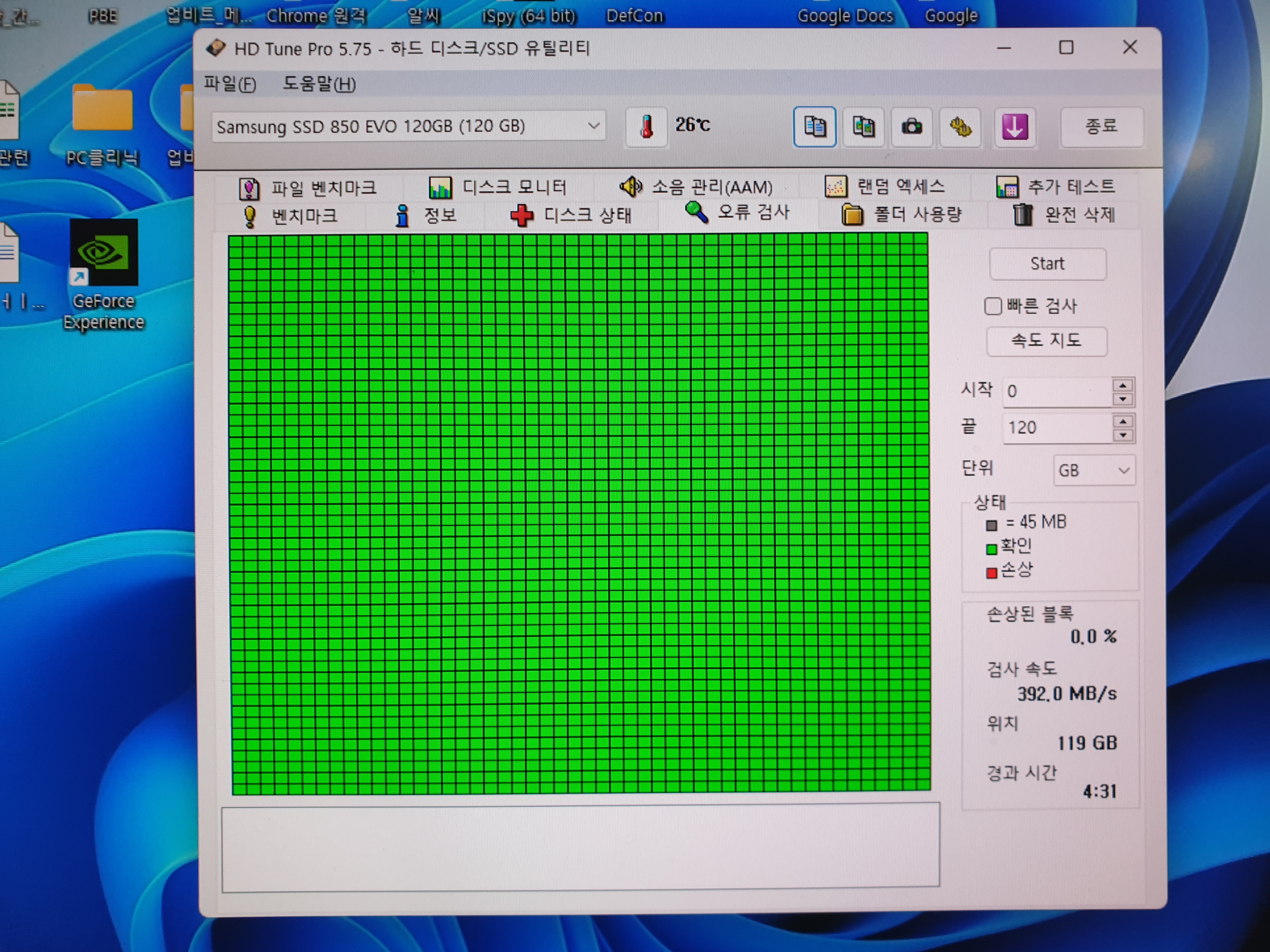
Task: Close the HD Tune Pro window
Action: click(1130, 47)
